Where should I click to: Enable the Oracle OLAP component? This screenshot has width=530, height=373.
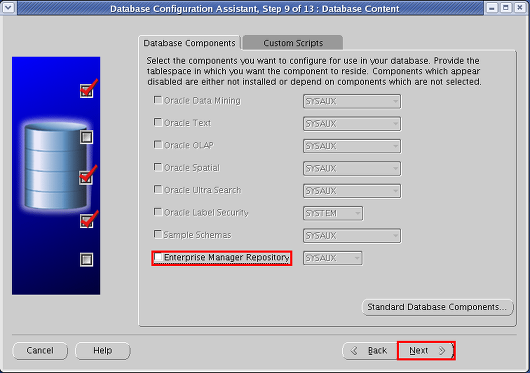pyautogui.click(x=158, y=145)
